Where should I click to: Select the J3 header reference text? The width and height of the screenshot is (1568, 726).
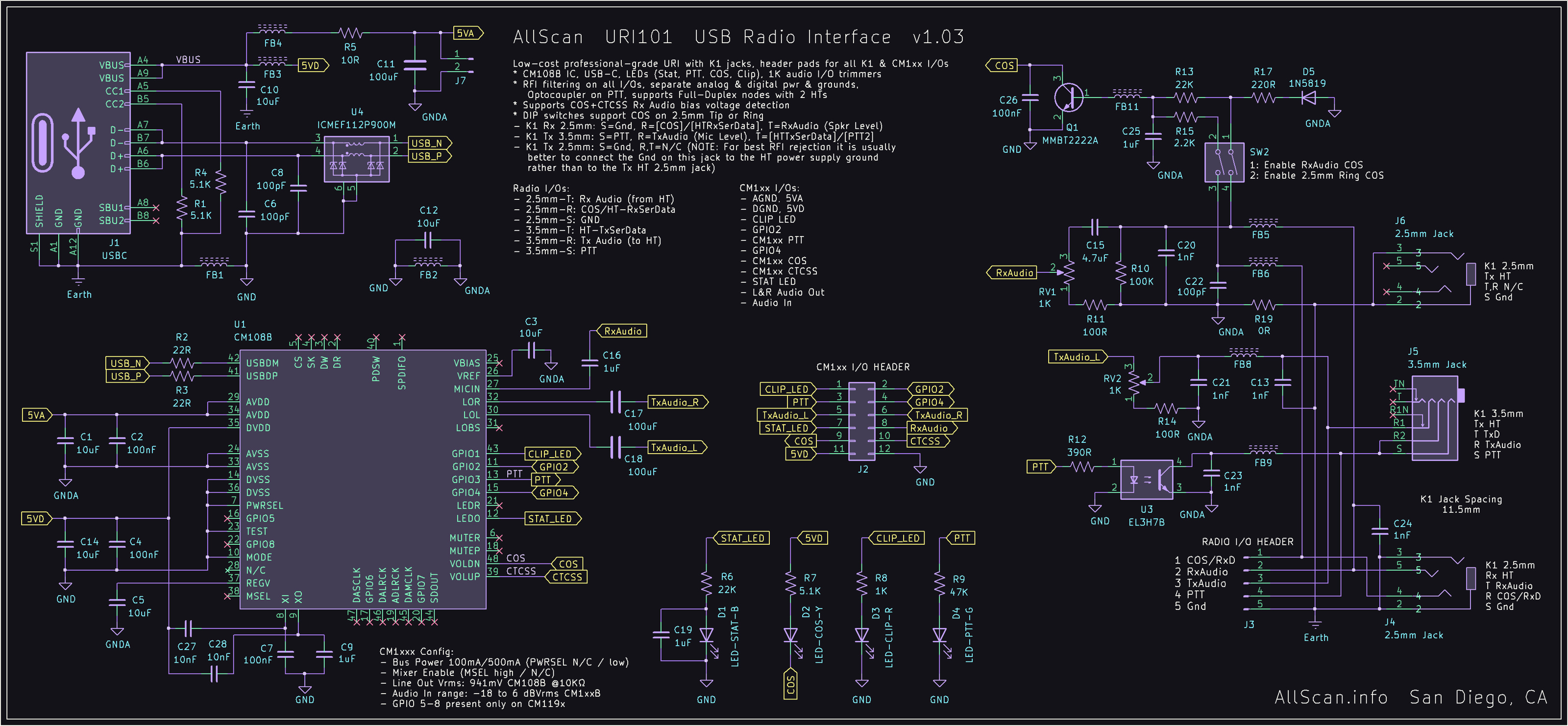(x=1249, y=625)
